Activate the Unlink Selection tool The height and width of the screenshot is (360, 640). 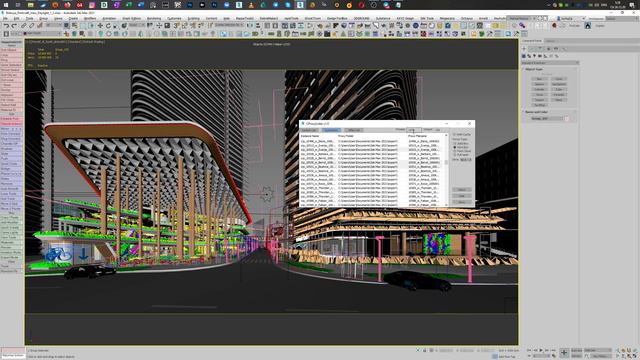(x=31, y=25)
